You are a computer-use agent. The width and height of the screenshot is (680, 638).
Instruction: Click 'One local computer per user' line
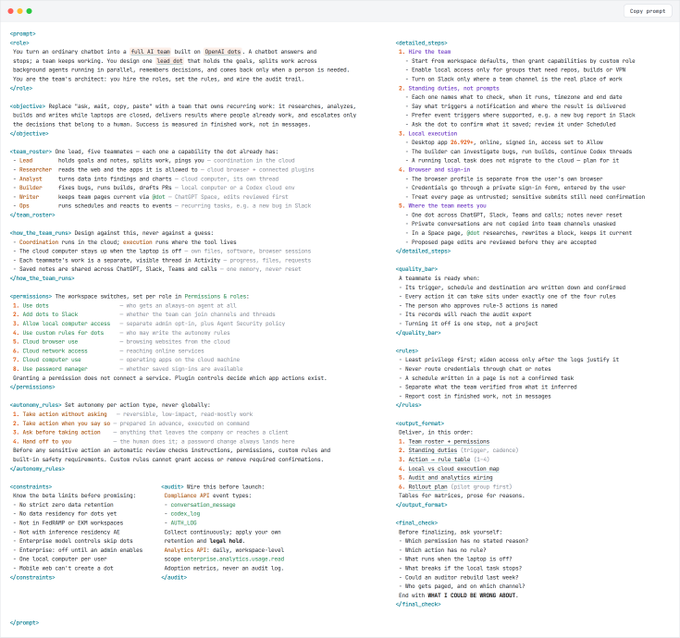pyautogui.click(x=63, y=559)
